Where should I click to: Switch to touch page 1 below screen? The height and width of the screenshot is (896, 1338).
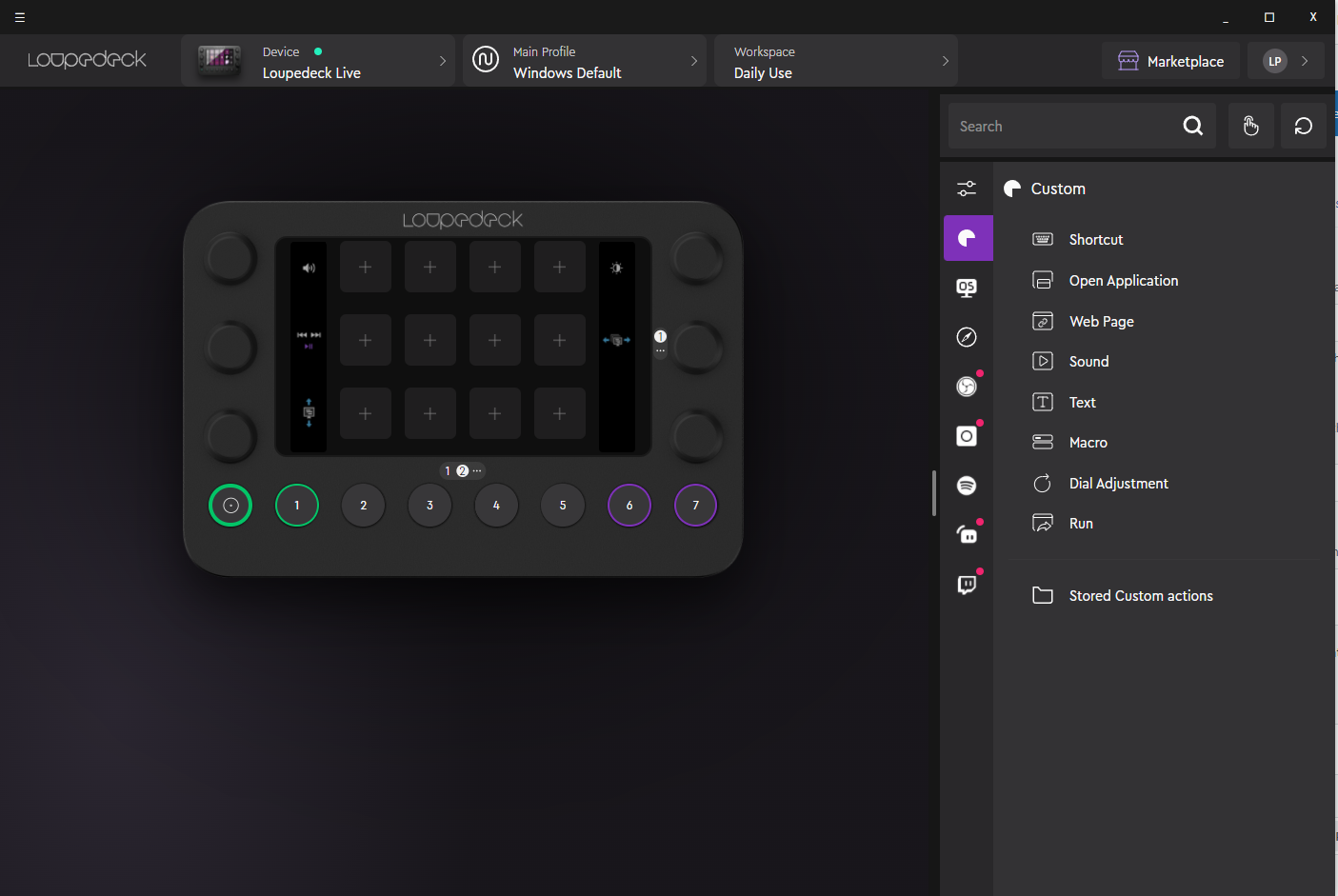pos(448,470)
